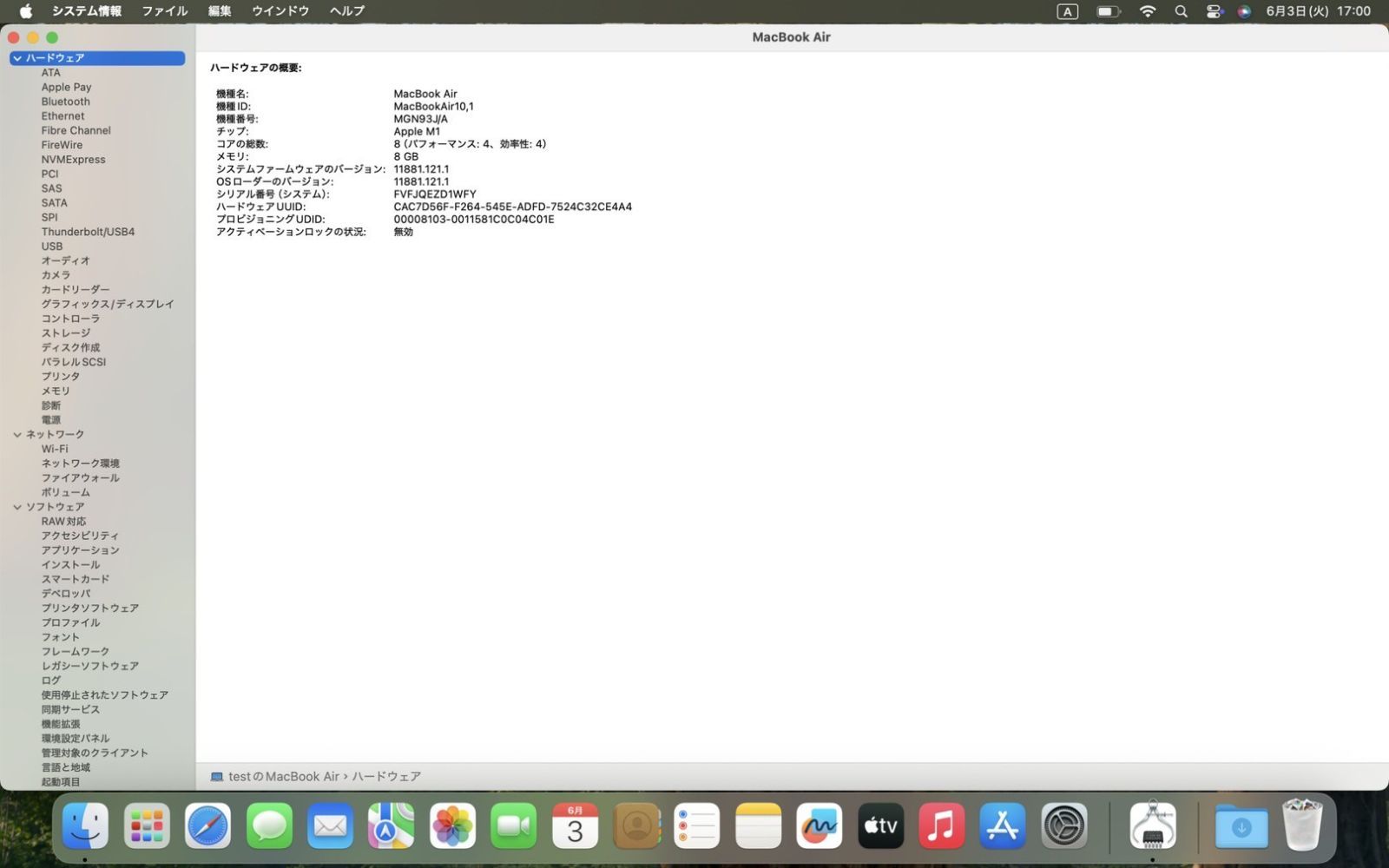
Task: Click serial number FVFJQEZD1WFY
Action: (x=435, y=194)
